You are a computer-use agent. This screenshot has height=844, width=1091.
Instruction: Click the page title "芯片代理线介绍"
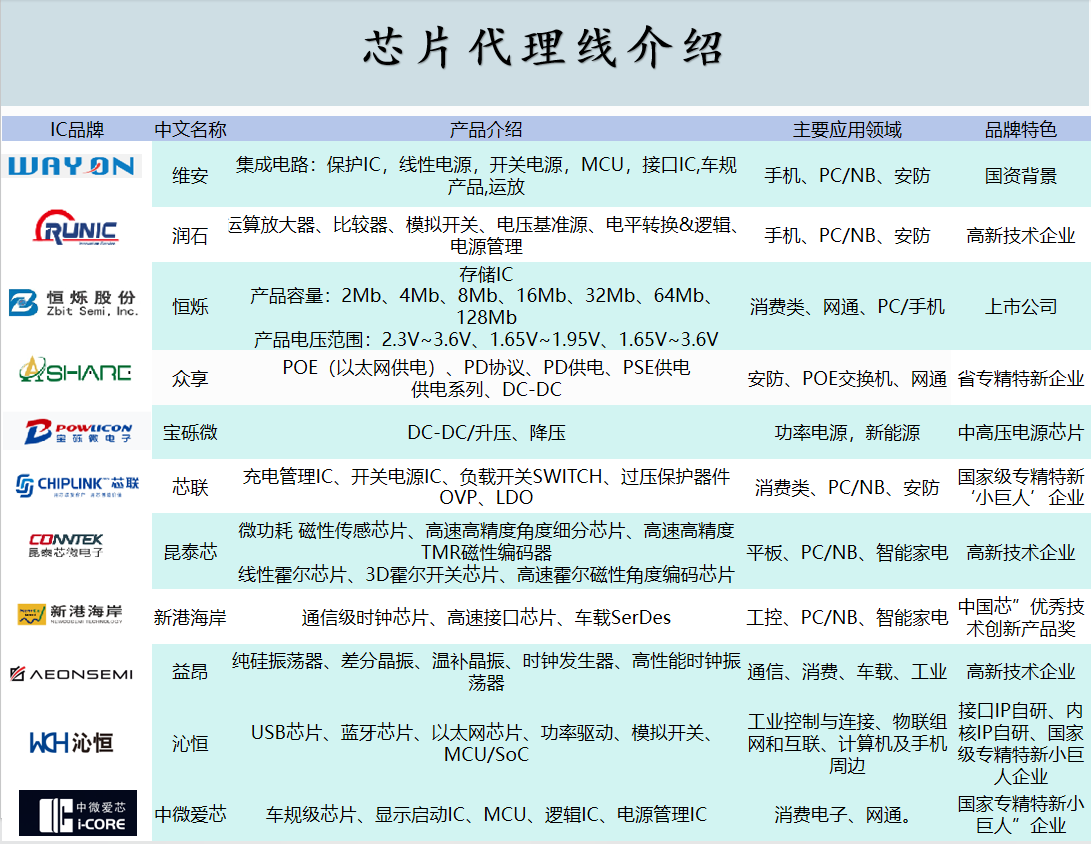coord(544,49)
